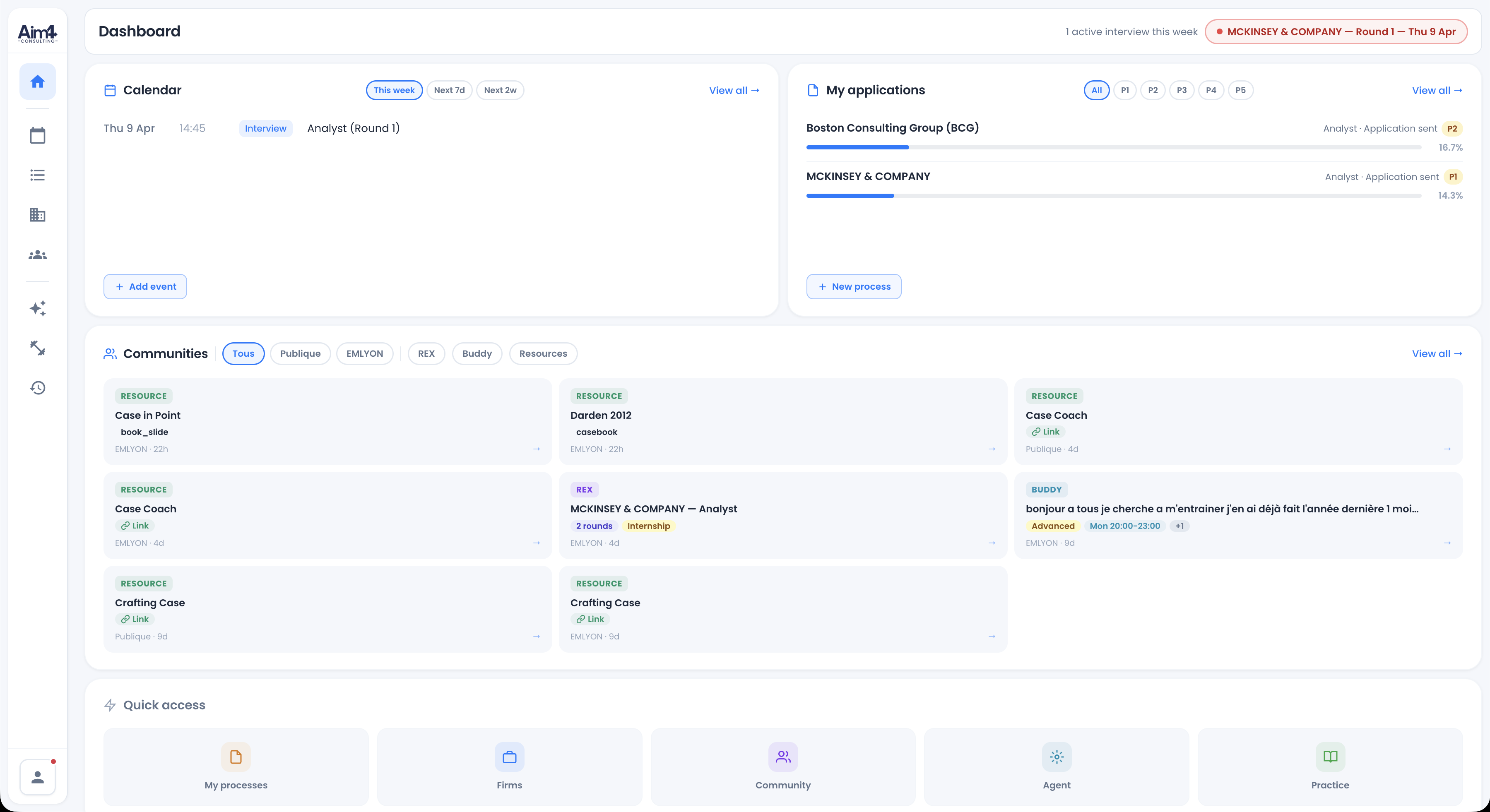Screen dimensions: 1490x812
Task: Click the New process button
Action: click(x=854, y=286)
